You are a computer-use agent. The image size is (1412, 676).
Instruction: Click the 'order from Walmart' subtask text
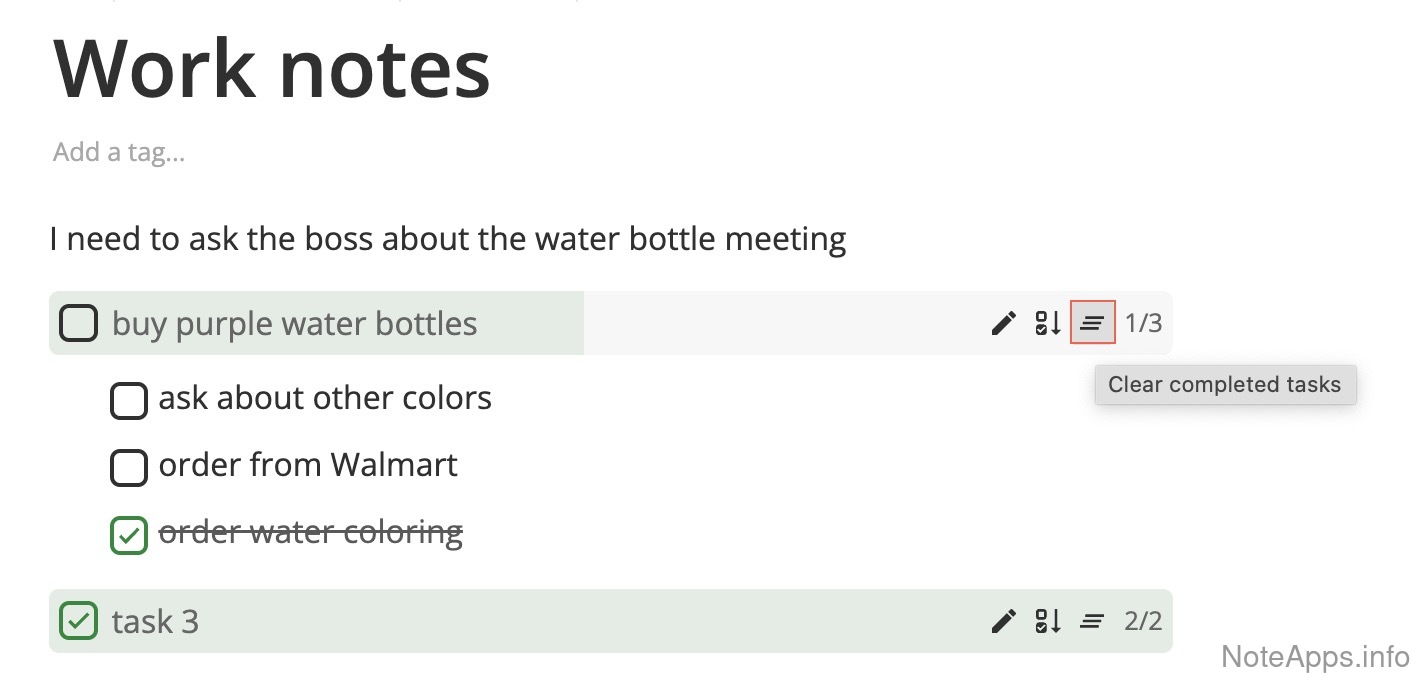[308, 465]
